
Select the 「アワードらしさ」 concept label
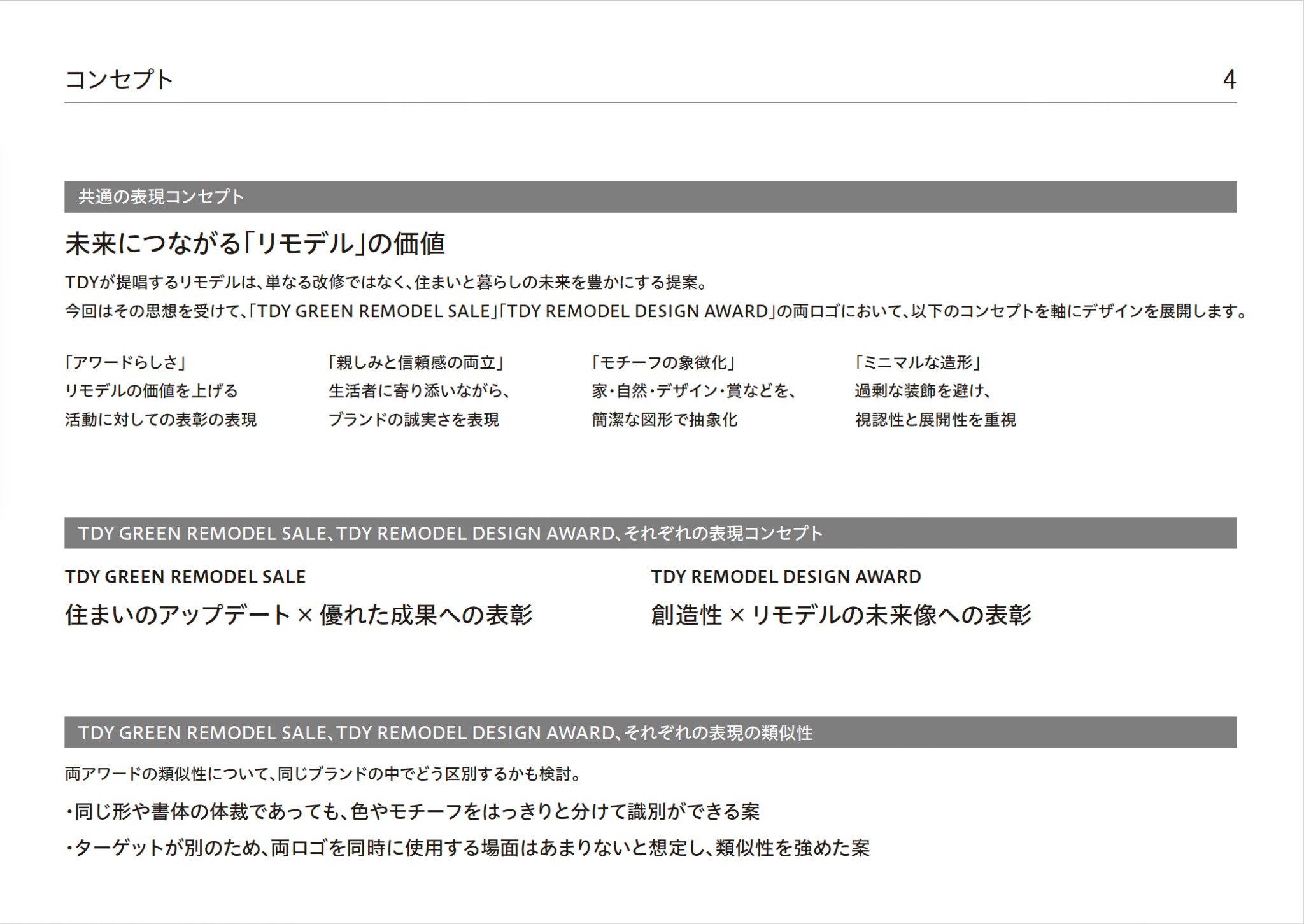pyautogui.click(x=126, y=362)
